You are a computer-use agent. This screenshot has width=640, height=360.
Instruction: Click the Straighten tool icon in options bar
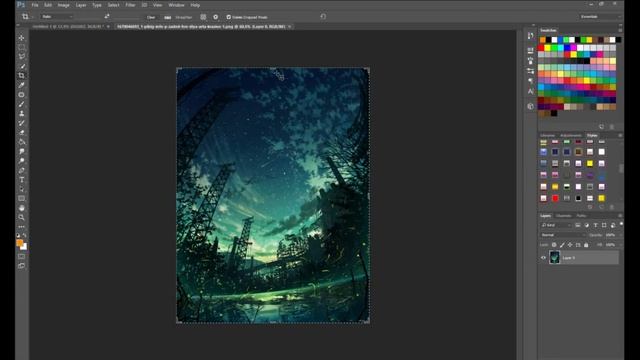(x=168, y=17)
